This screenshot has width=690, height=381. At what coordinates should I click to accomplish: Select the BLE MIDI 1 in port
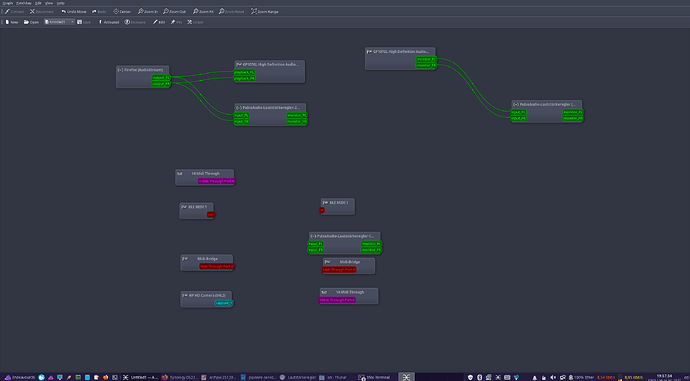click(322, 210)
